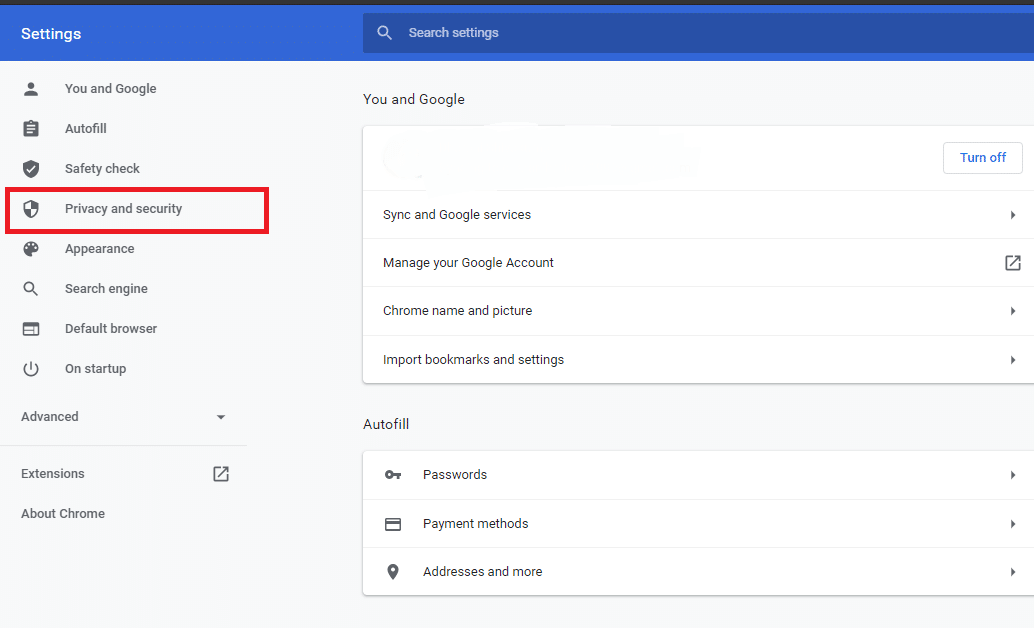Expand Import bookmarks and settings arrow

[x=1012, y=360]
